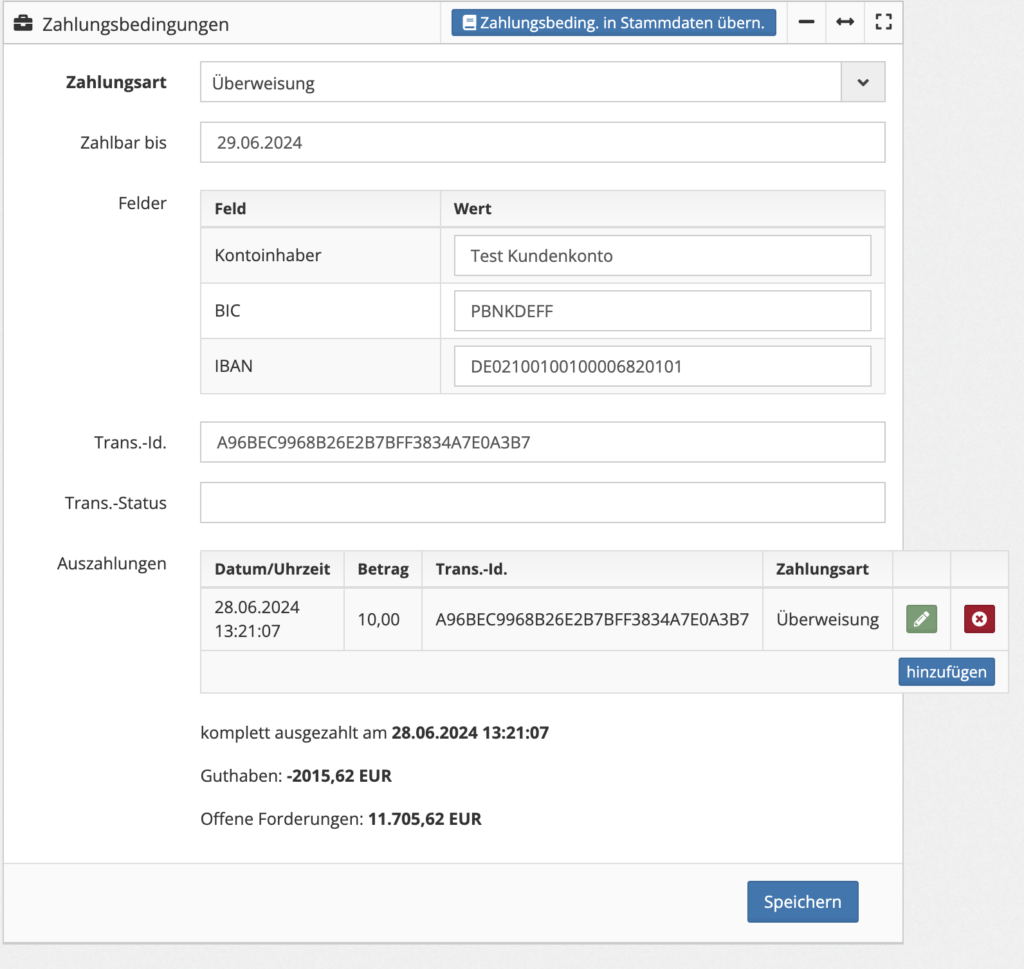Viewport: 1024px width, 969px height.
Task: Click the Trans.-Id. form label
Action: [x=131, y=442]
